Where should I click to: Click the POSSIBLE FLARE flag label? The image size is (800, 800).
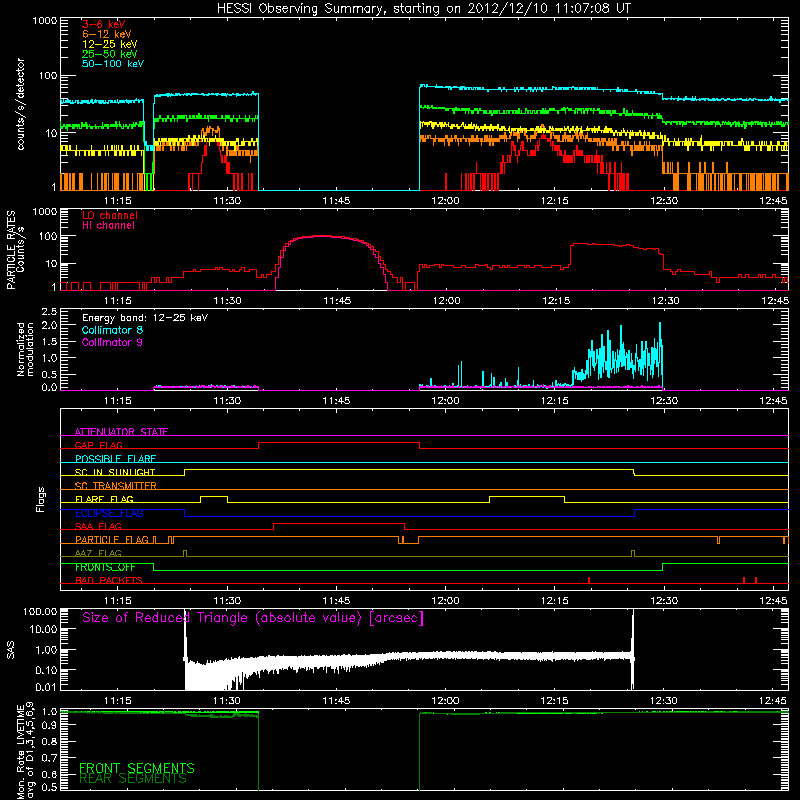tap(115, 459)
